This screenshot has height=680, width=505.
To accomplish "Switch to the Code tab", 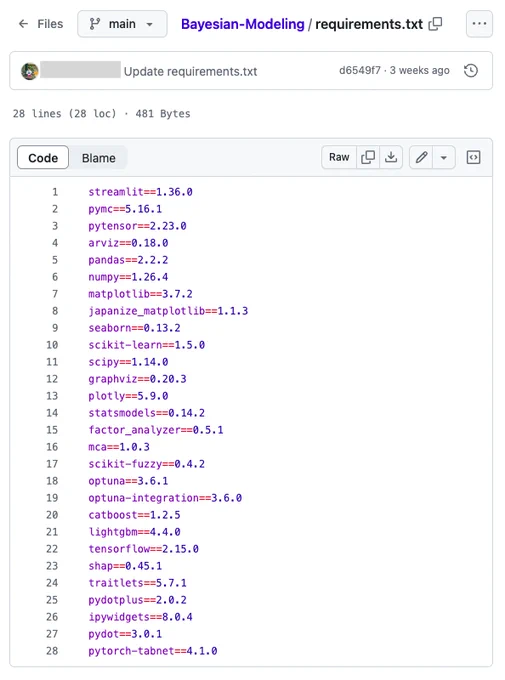I will click(43, 158).
